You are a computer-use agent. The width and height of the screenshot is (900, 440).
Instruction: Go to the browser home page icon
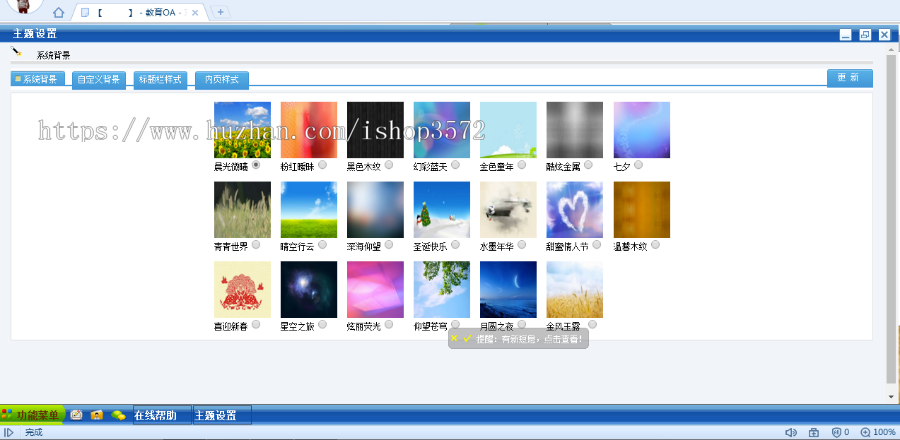(59, 12)
